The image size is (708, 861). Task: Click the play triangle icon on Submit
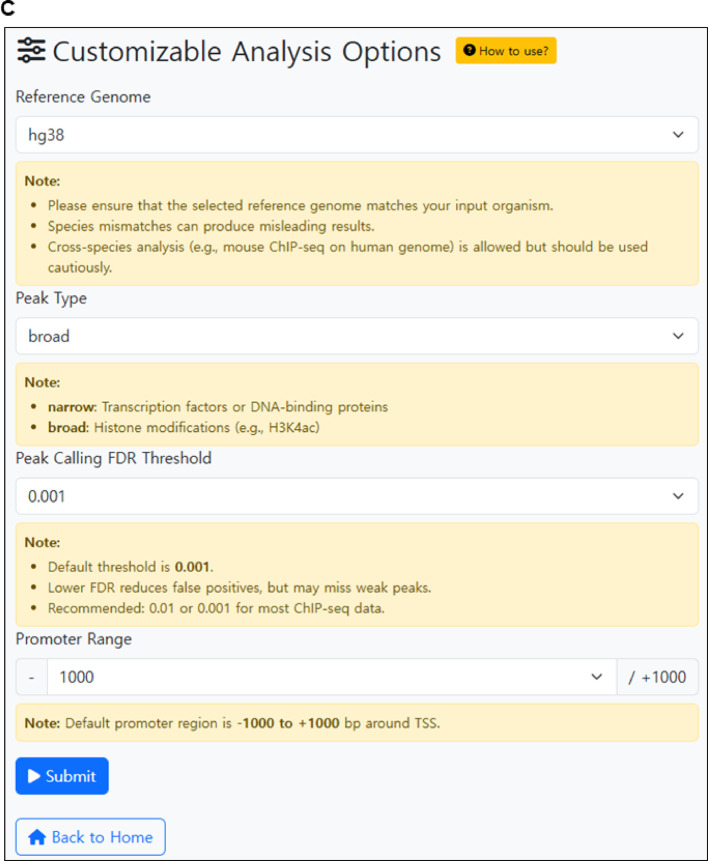coord(34,776)
